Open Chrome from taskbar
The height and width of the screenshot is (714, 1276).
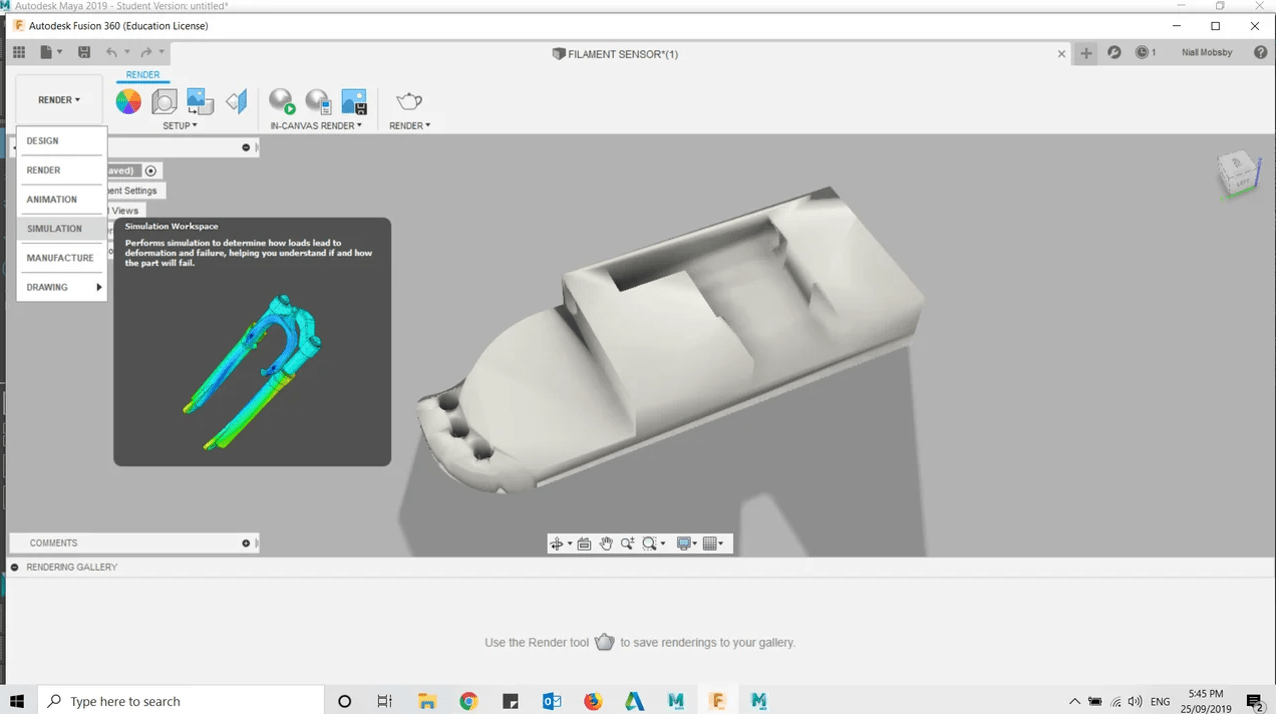coord(469,701)
